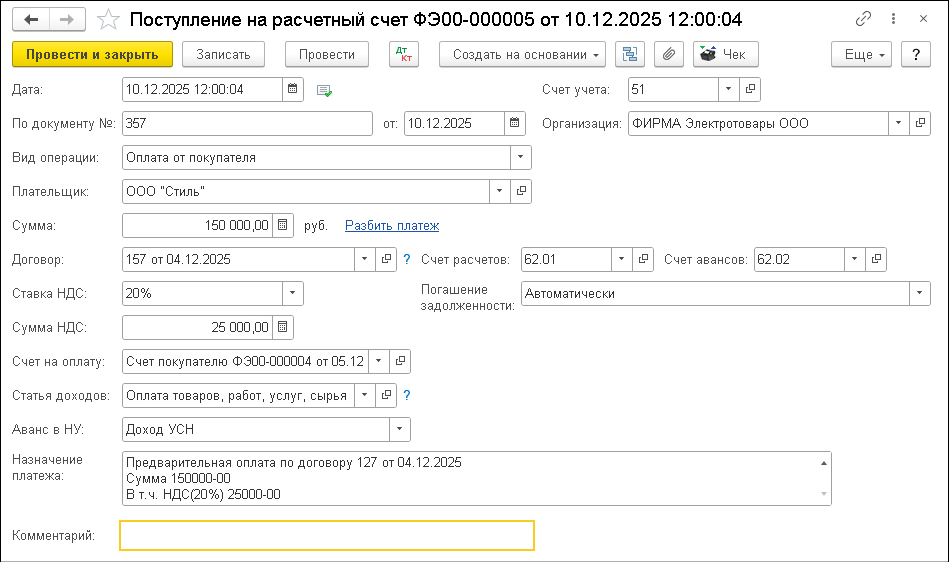Screen dimensions: 949x562
Task: Click into the Комментарий input field
Action: 327,536
